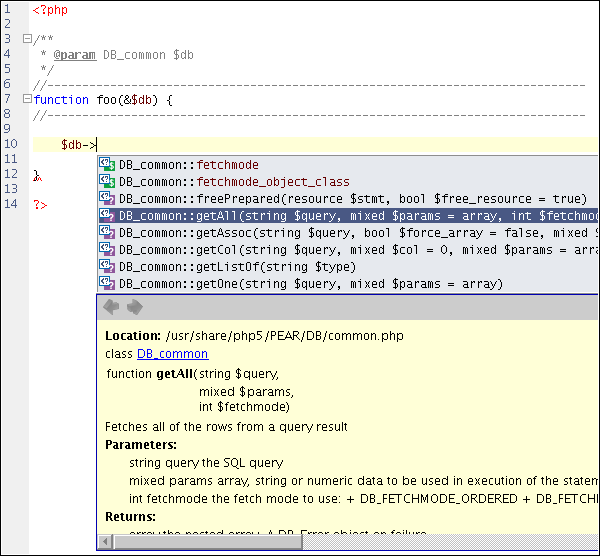600x556 pixels.
Task: Click the @param annotation in the comment
Action: click(75, 55)
